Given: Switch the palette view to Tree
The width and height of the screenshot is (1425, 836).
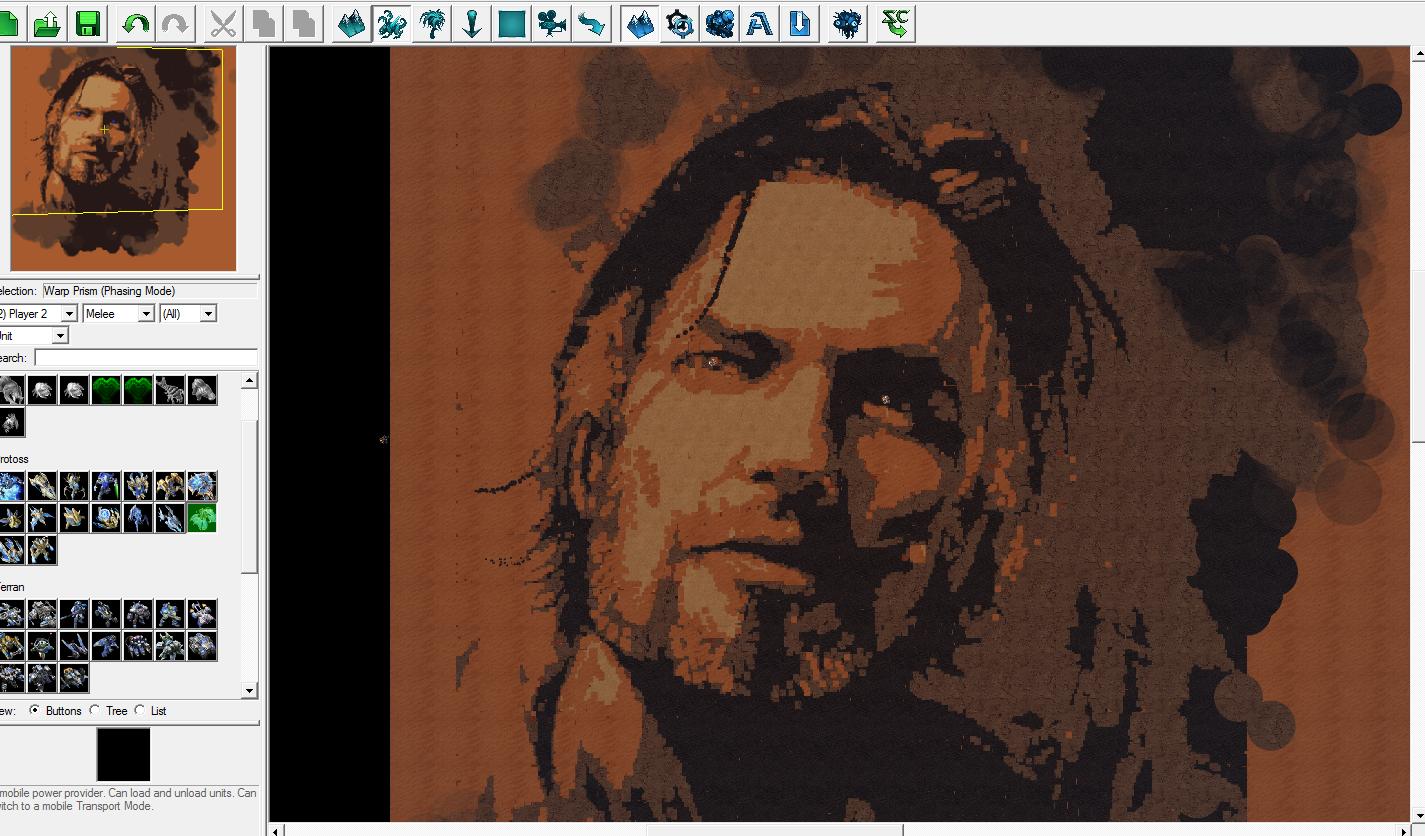Looking at the screenshot, I should (x=109, y=711).
